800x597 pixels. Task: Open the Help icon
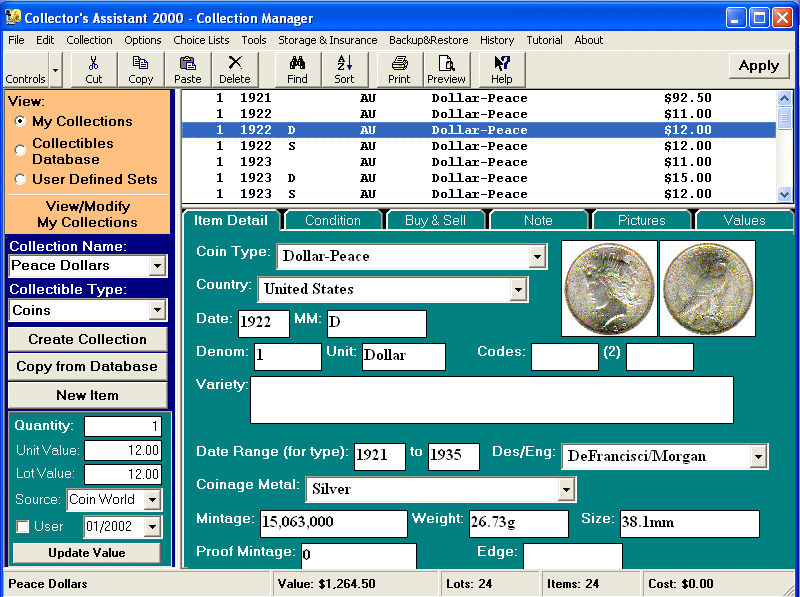[501, 68]
